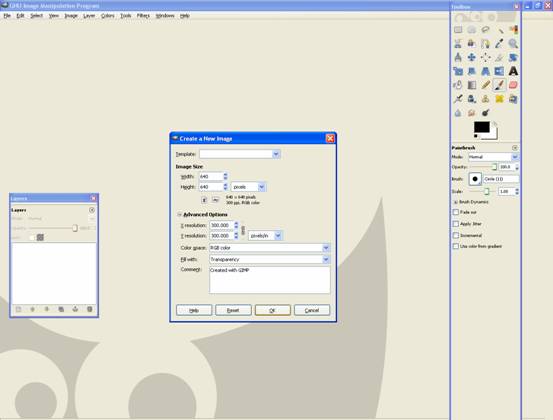Enable the Fade out checkbox
The width and height of the screenshot is (553, 420).
(456, 212)
